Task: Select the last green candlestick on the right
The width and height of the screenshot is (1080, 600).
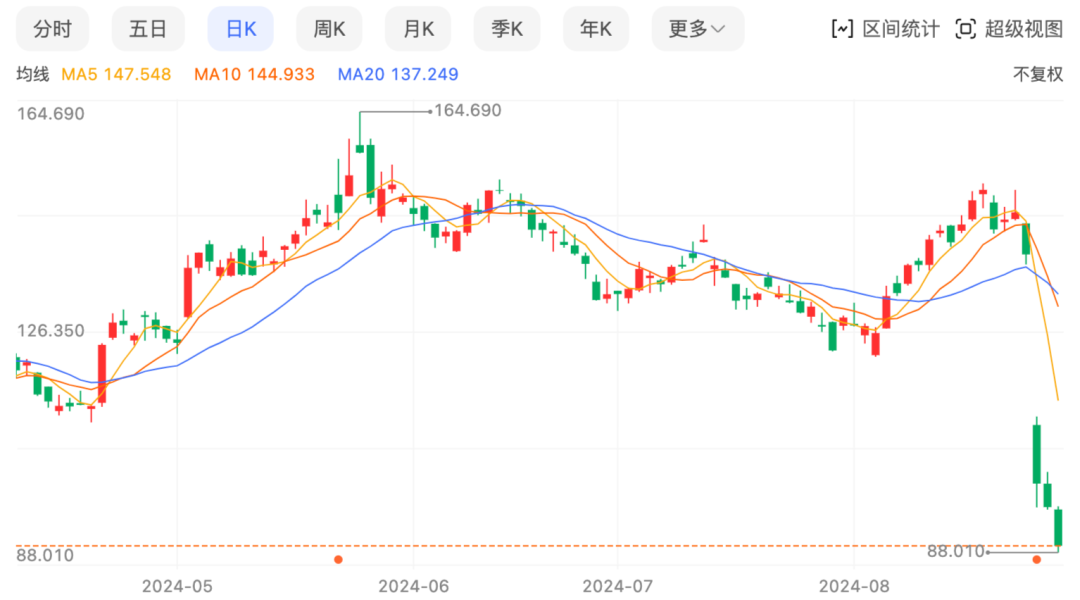Action: coord(1058,526)
